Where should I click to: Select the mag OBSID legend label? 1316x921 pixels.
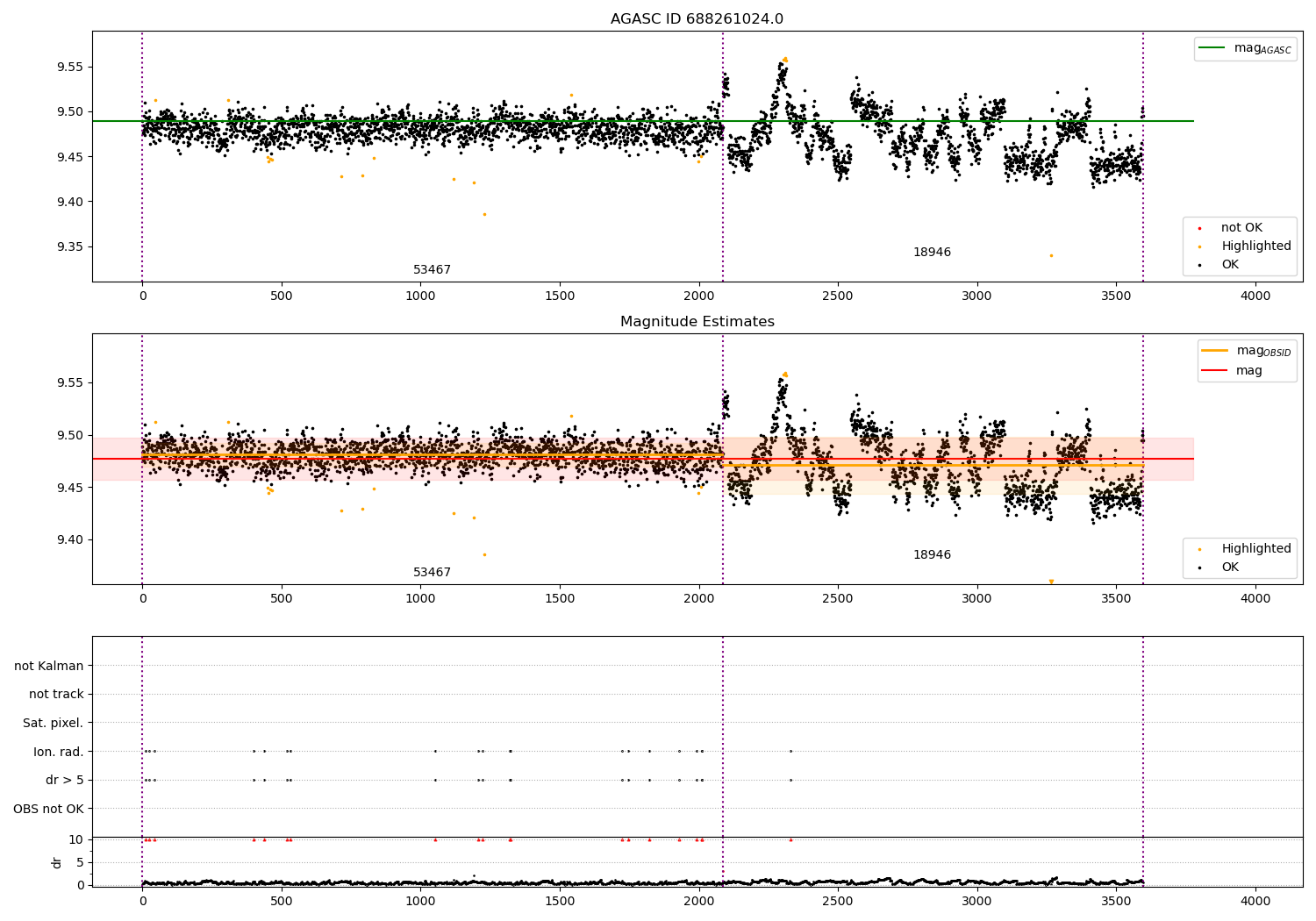[x=1264, y=351]
